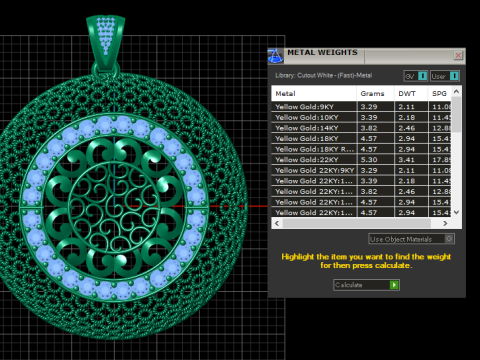Image resolution: width=480 pixels, height=360 pixels.
Task: Click the SPG column header
Action: (439, 94)
